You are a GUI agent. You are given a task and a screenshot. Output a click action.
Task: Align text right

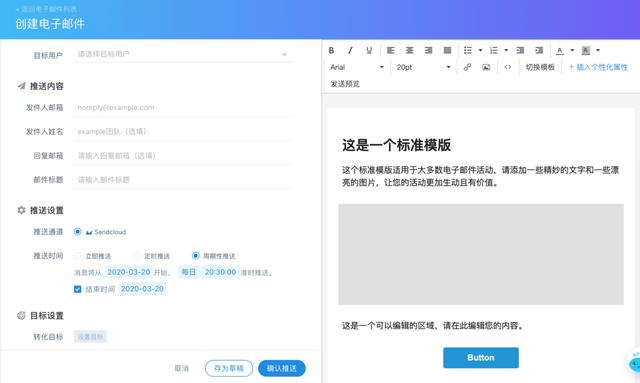pos(428,50)
